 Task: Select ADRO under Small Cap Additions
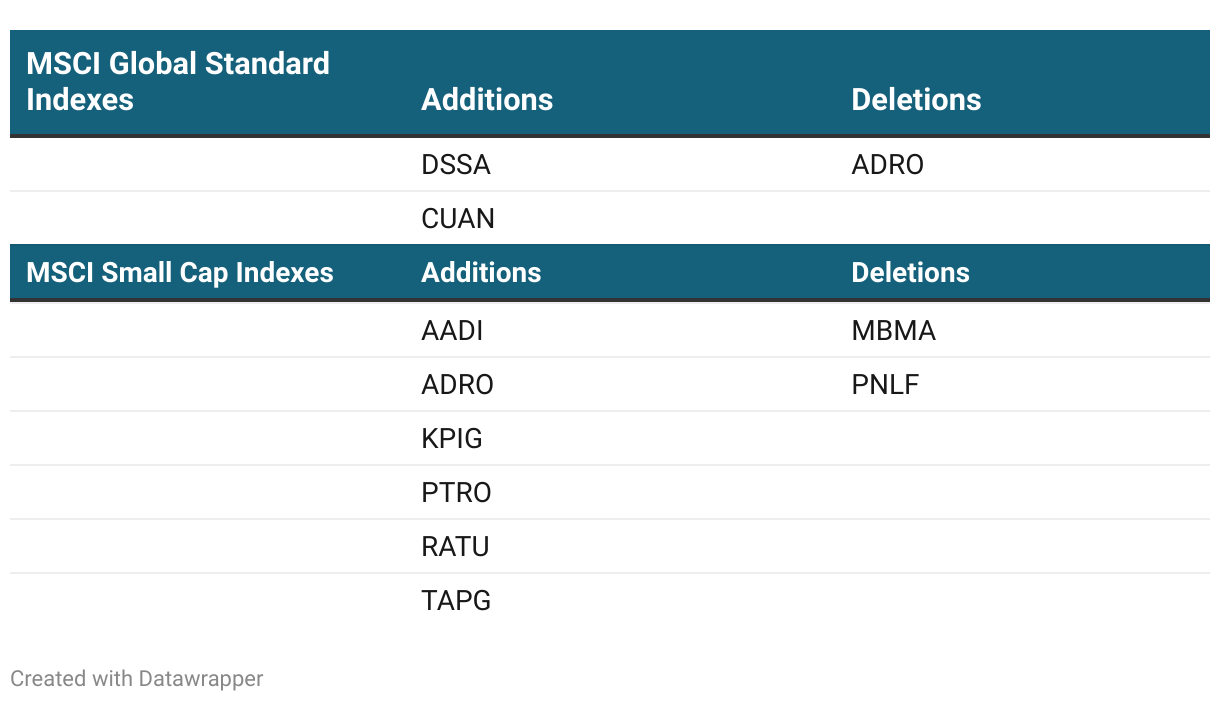click(457, 385)
